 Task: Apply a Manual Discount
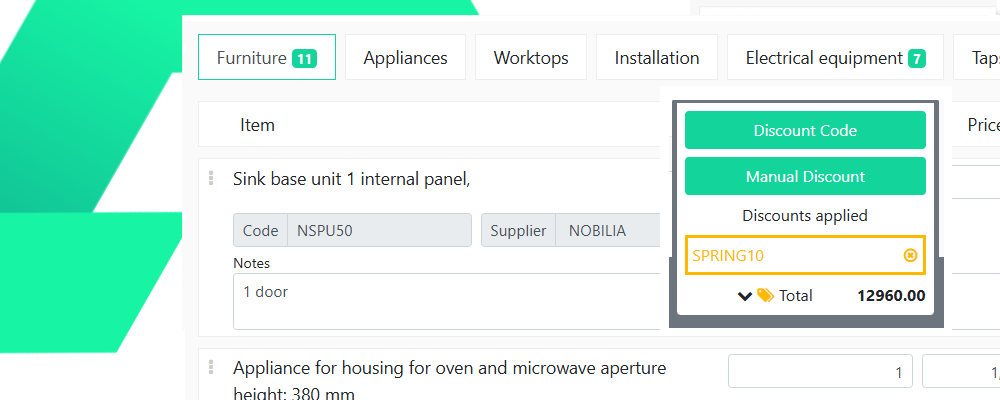tap(805, 176)
